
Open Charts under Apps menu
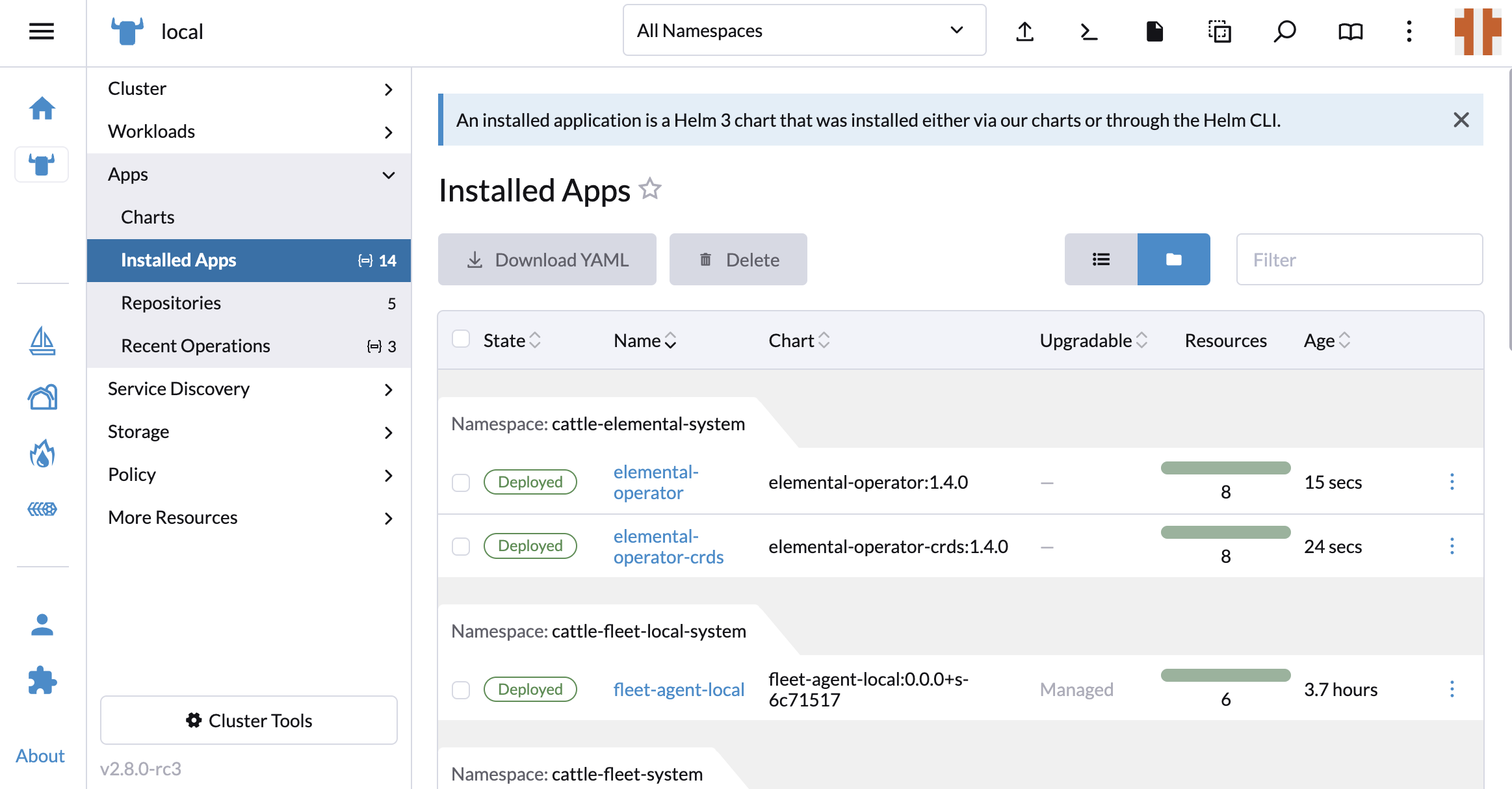coord(147,216)
